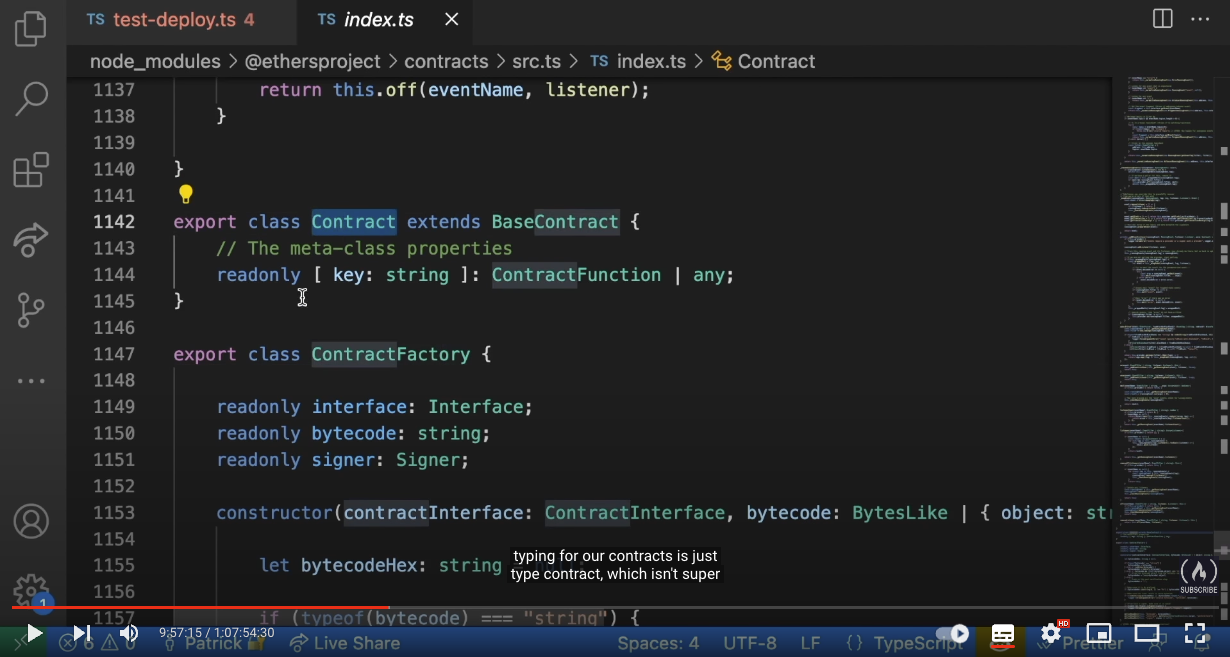Skip to the next video
Screen dimensions: 1230x657
click(82, 633)
